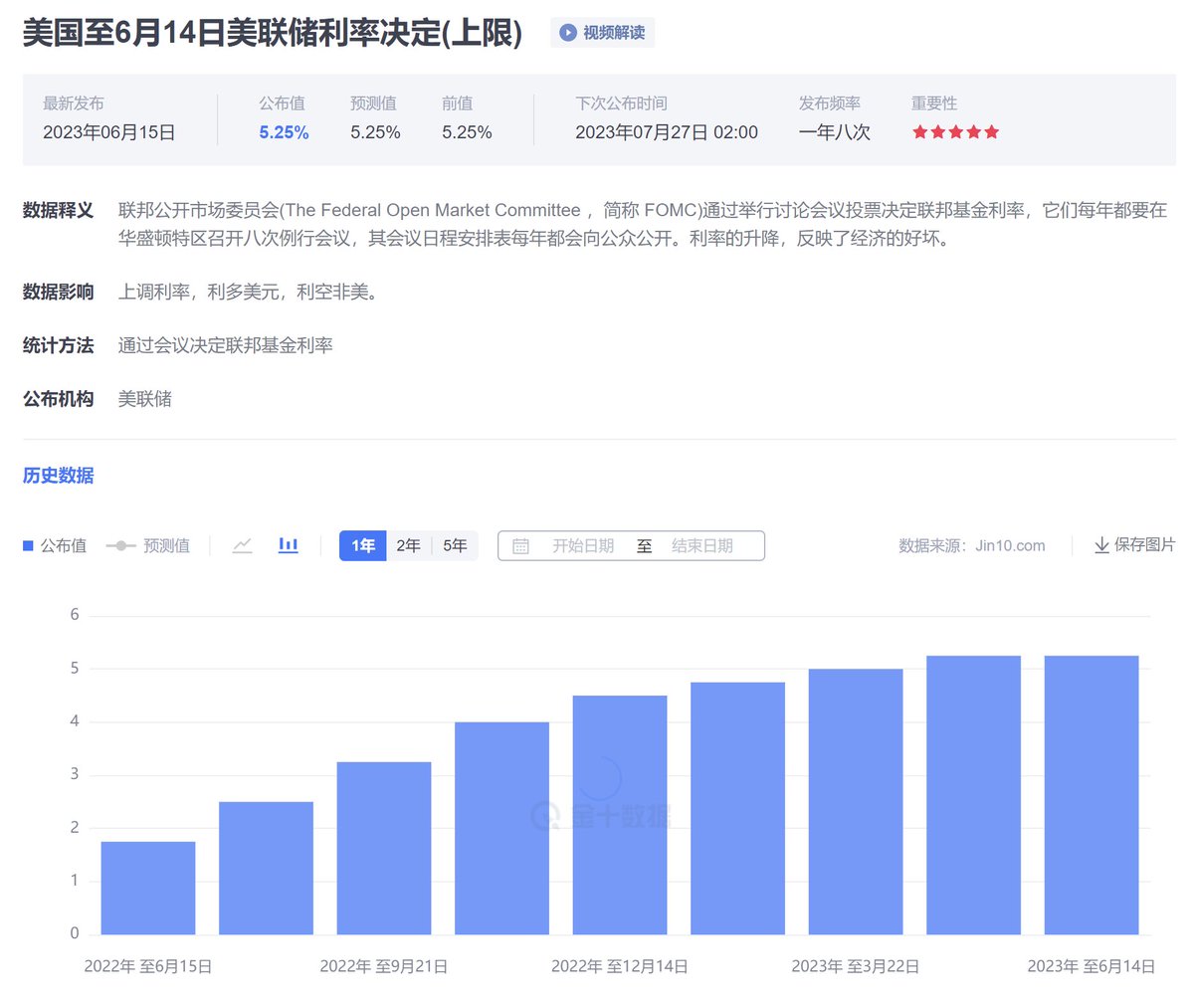Screen dimensions: 1194x1008
Task: Click the x-axis label 2022年 至12月14日
Action: (620, 966)
